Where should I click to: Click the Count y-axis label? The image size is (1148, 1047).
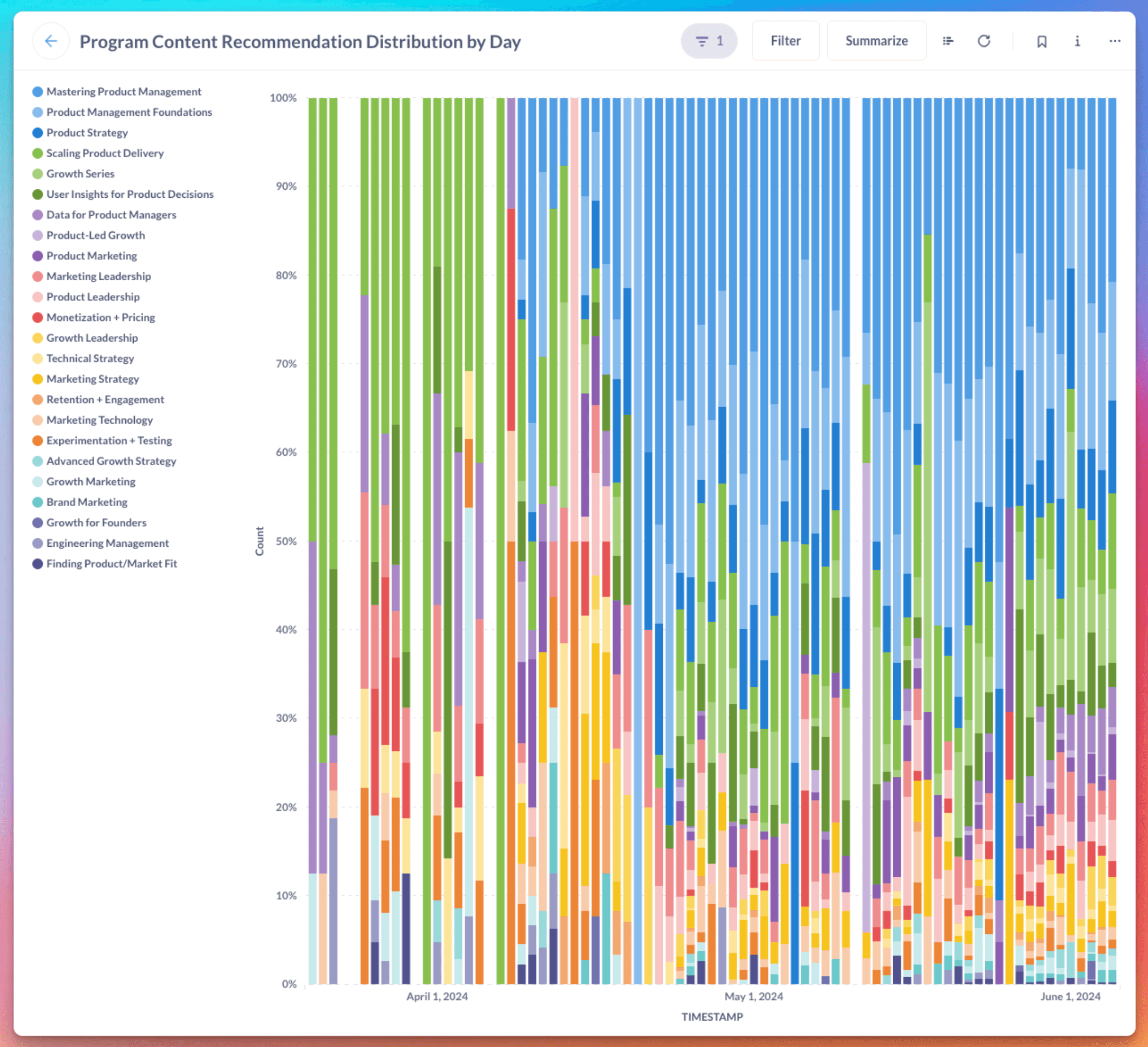point(260,540)
